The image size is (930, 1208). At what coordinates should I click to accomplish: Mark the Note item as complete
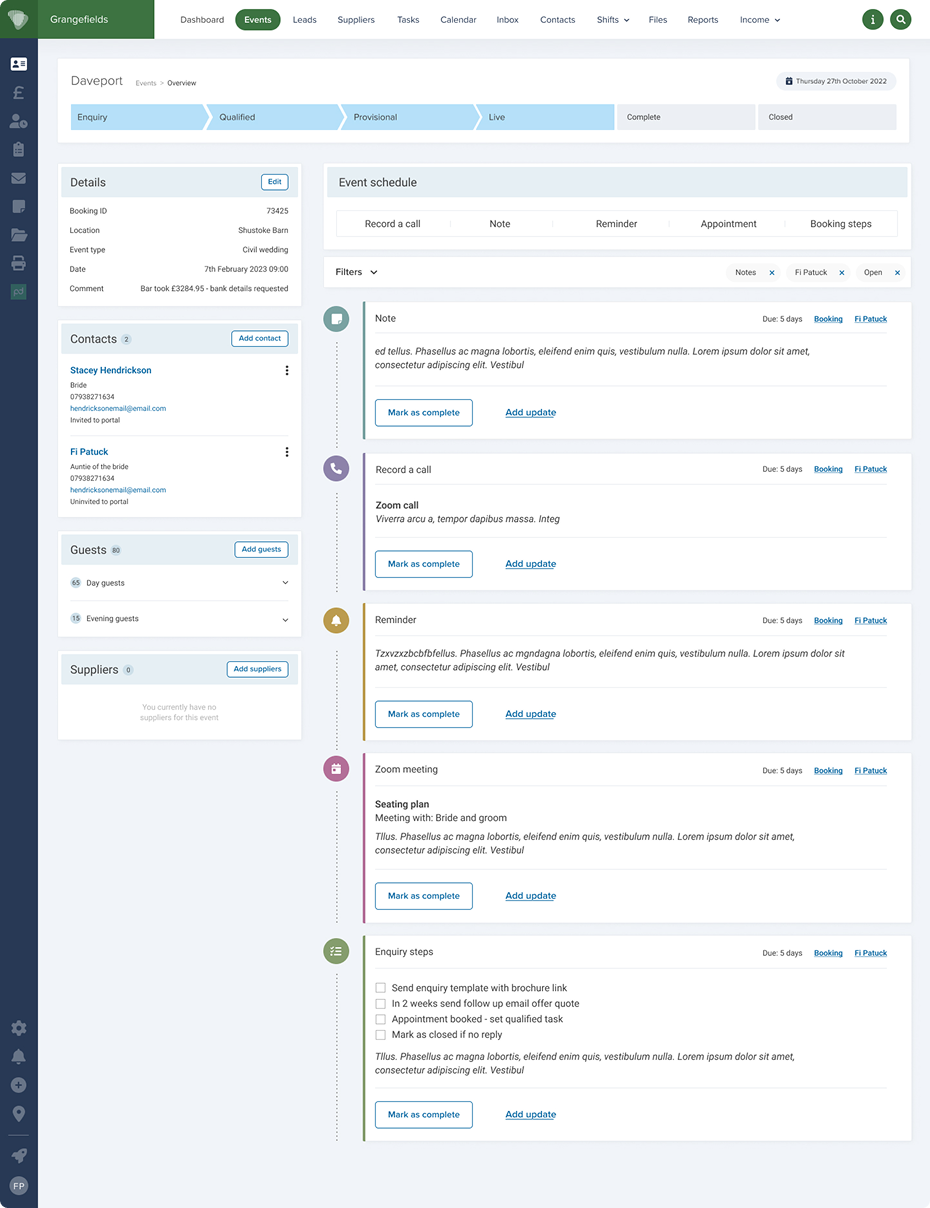[x=424, y=412]
